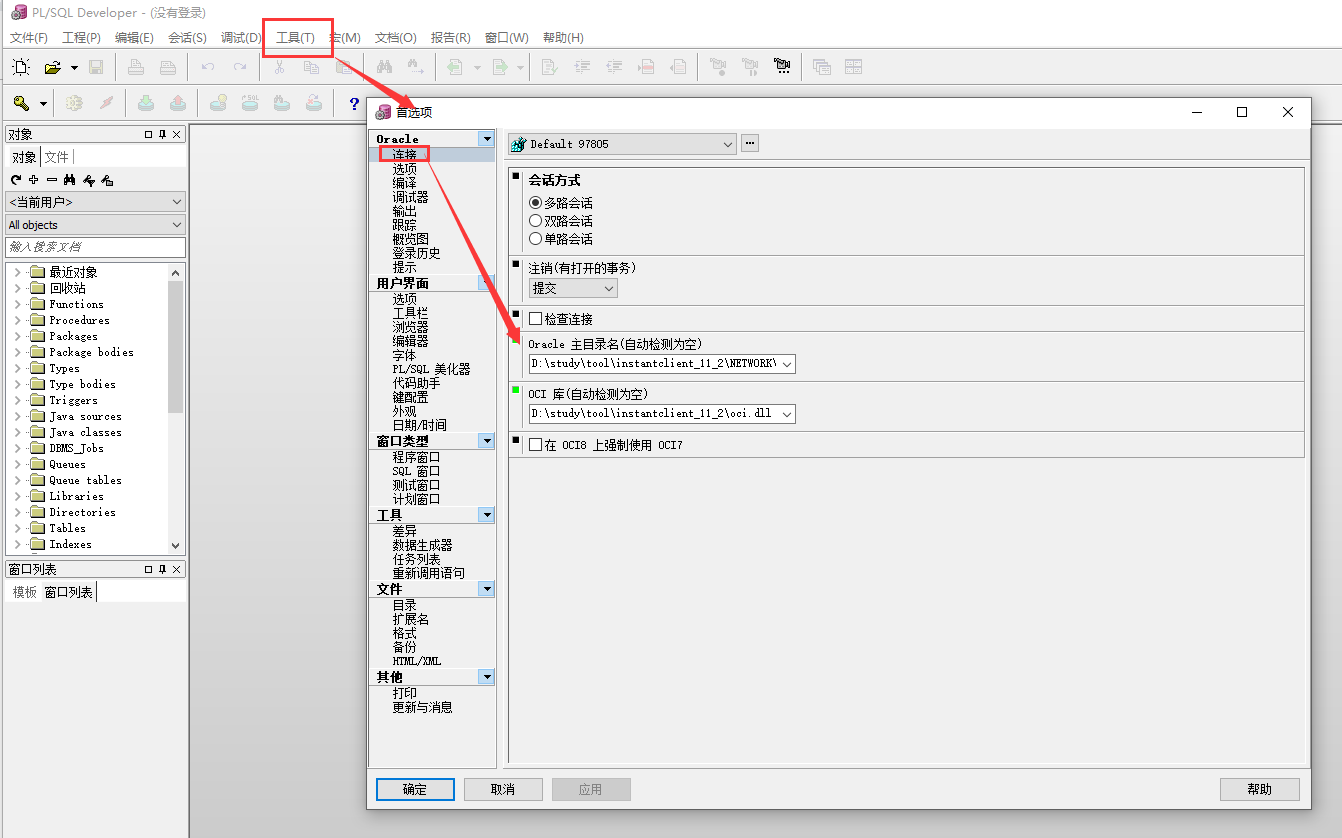
Task: Tick the 在 OCI8 上强制使用 OCI7 checkbox
Action: [x=536, y=445]
